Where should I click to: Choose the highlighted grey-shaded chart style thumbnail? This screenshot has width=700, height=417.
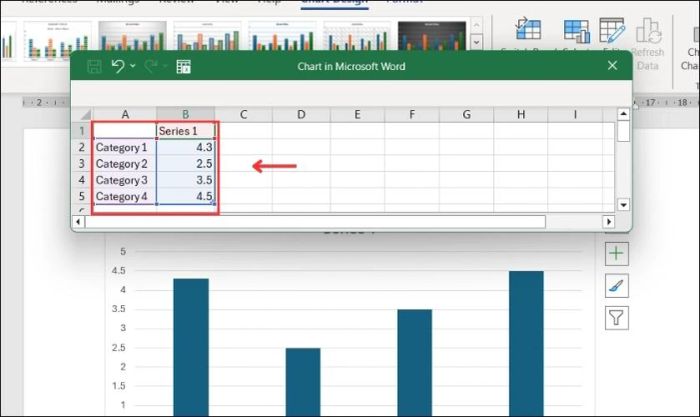pos(133,36)
